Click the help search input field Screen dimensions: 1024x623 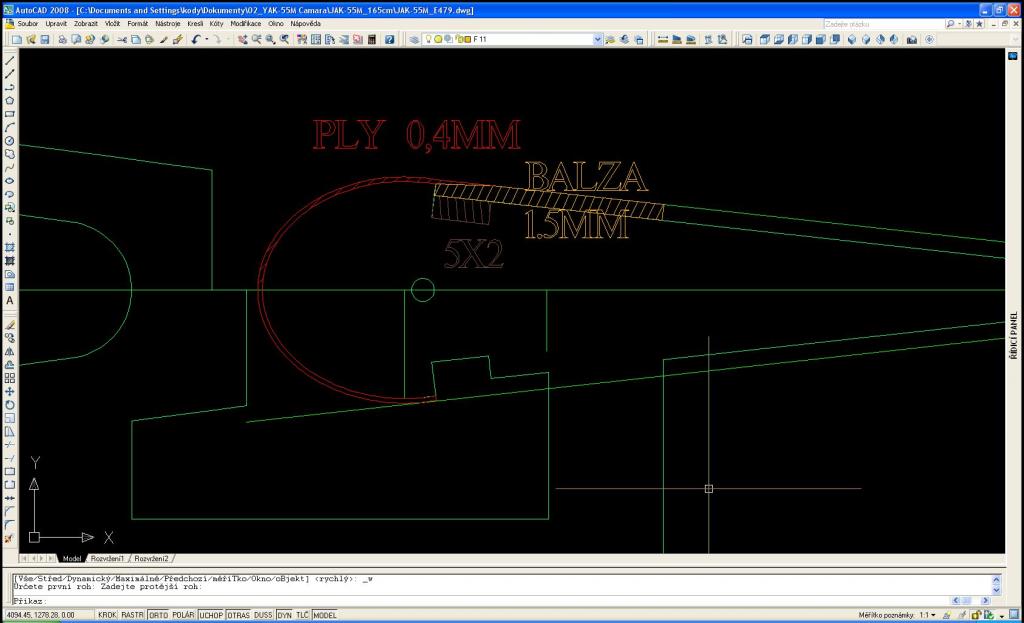pos(881,23)
